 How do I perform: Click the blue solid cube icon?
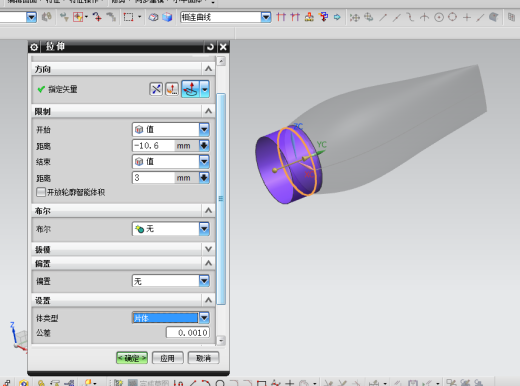[x=167, y=17]
